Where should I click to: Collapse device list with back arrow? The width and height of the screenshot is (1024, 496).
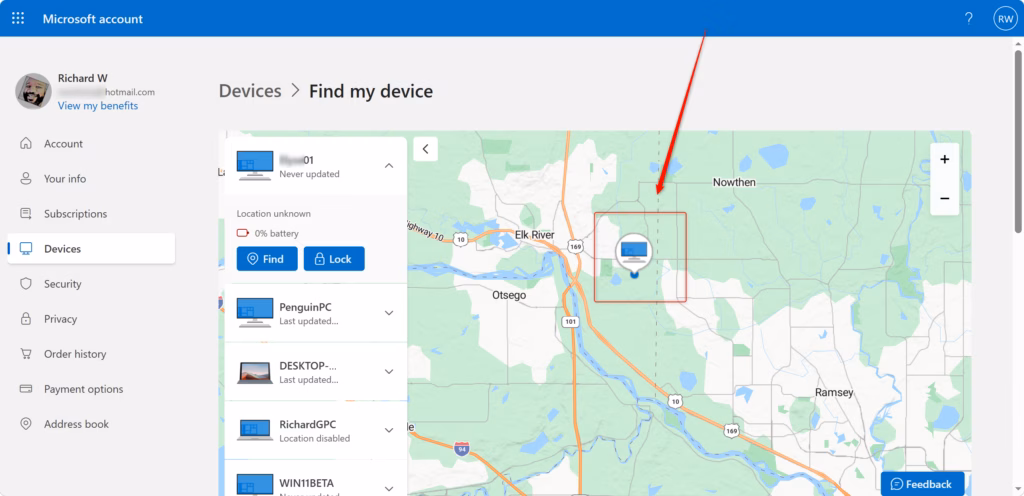pos(426,149)
